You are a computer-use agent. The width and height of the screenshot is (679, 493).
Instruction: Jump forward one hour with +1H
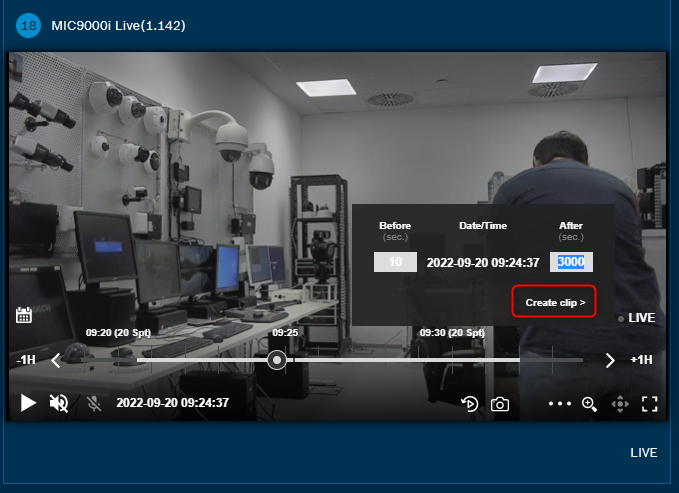tap(641, 360)
